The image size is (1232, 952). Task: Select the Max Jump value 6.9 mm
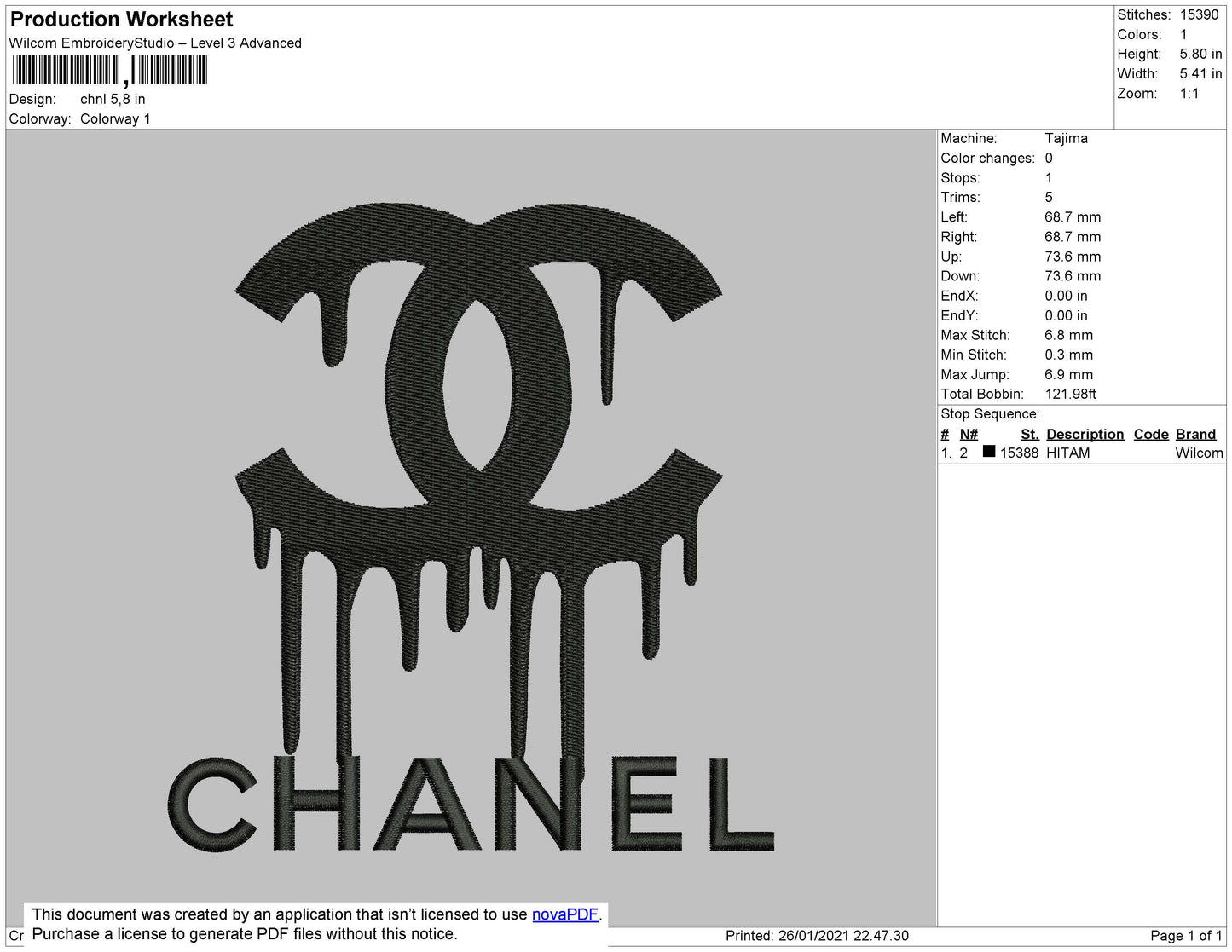(x=1068, y=374)
